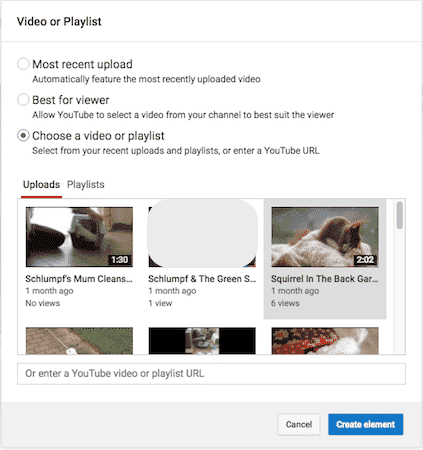Viewport: 423px width, 450px height.
Task: Select the Most recent upload radio button
Action: [23, 64]
